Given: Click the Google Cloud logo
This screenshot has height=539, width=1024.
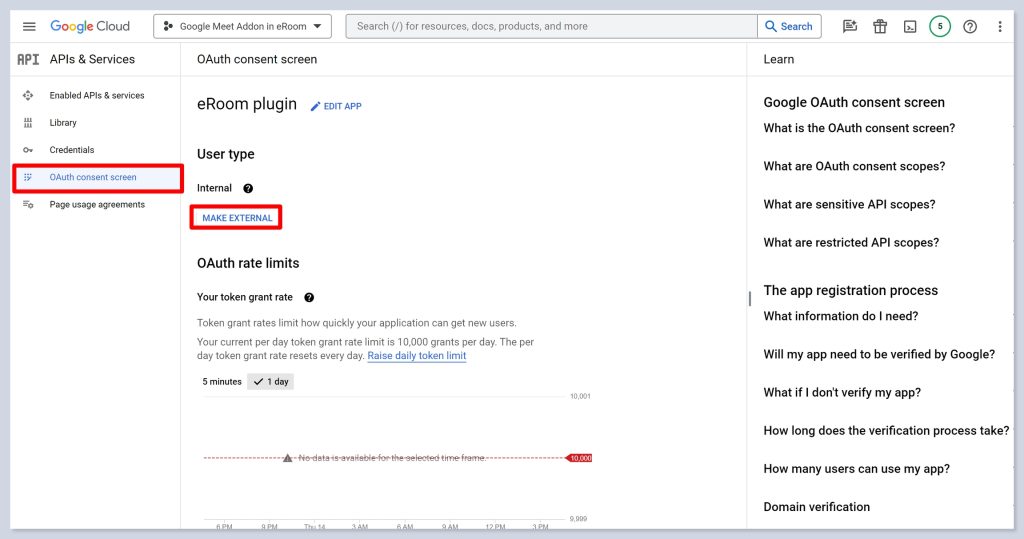Looking at the screenshot, I should click(x=90, y=26).
